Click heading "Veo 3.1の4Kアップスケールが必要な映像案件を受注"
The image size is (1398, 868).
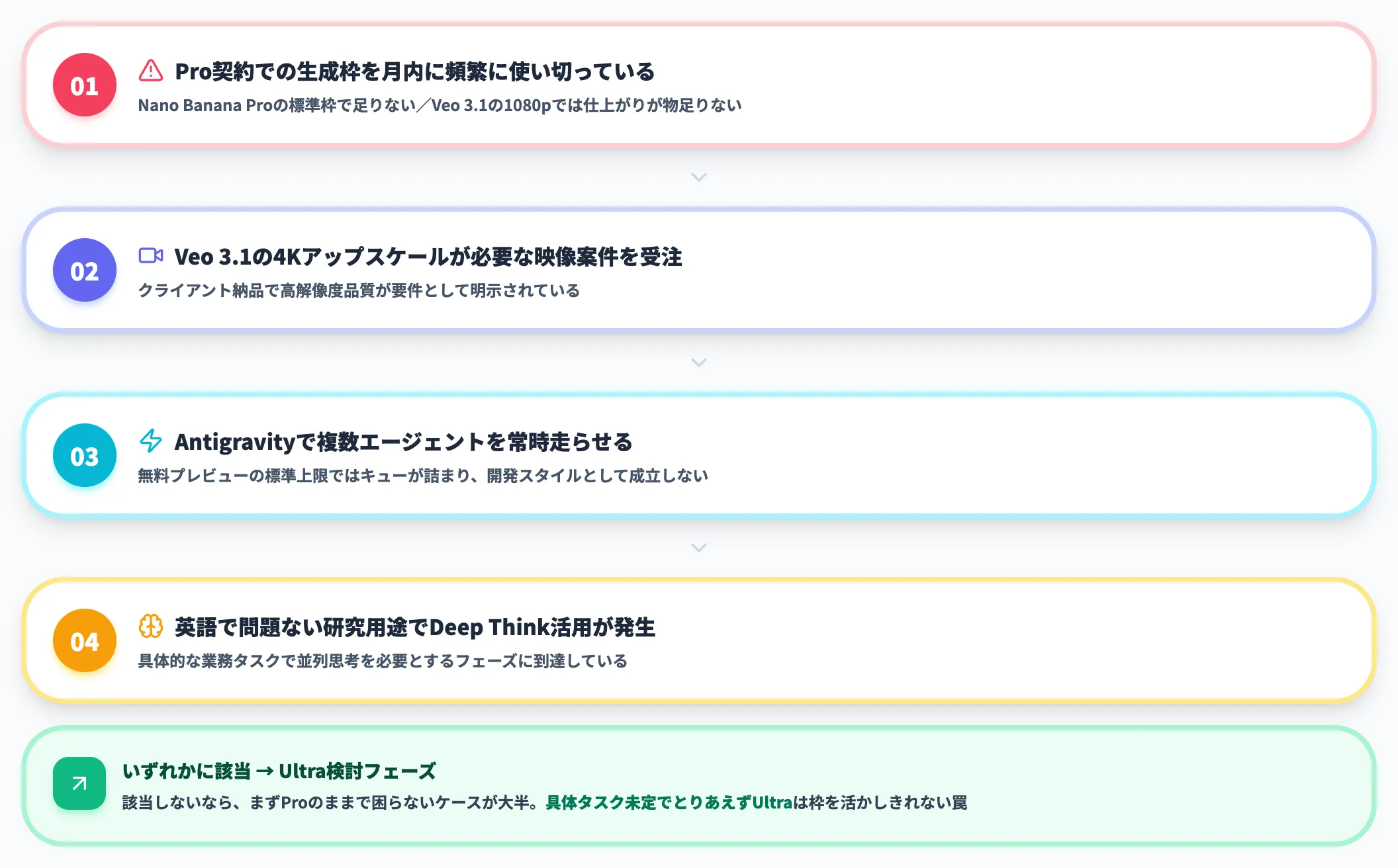428,257
